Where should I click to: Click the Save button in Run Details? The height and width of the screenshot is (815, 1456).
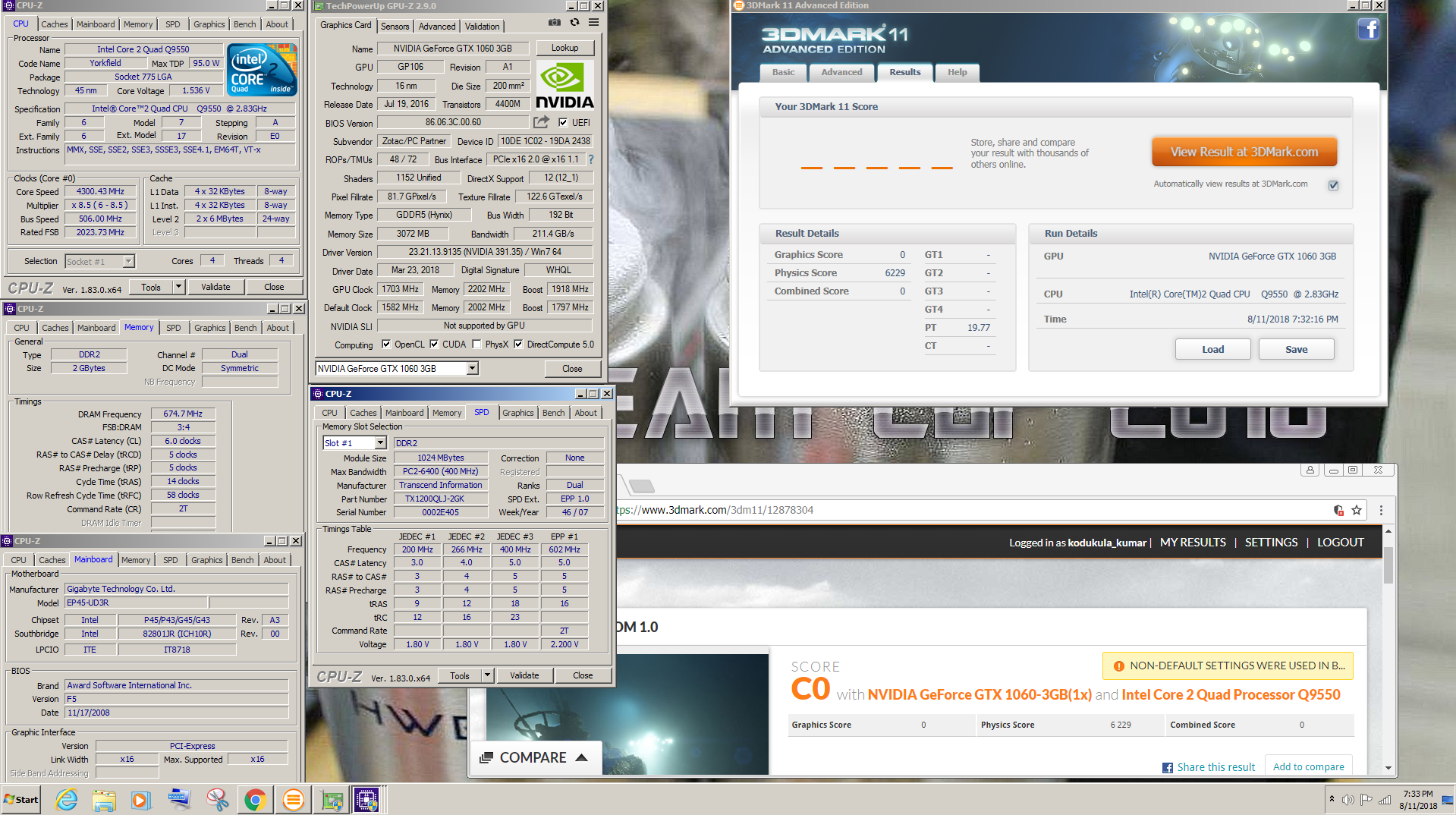(x=1296, y=349)
